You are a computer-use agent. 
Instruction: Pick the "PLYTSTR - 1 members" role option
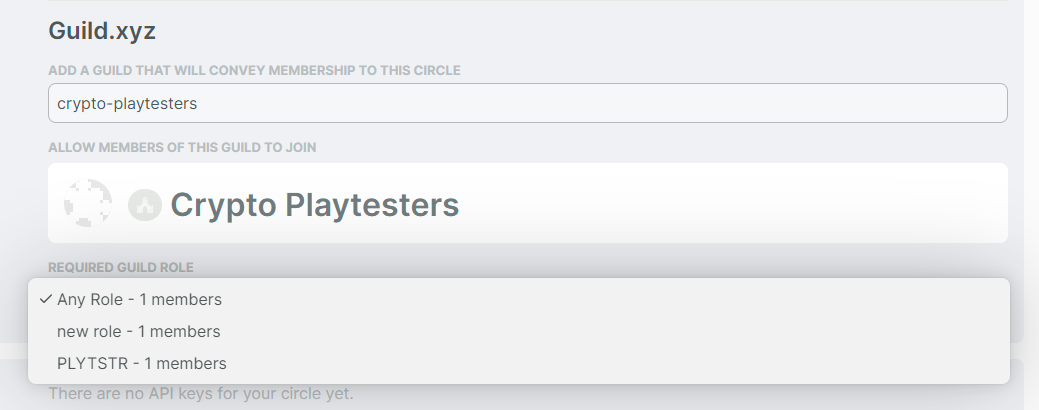[x=142, y=363]
